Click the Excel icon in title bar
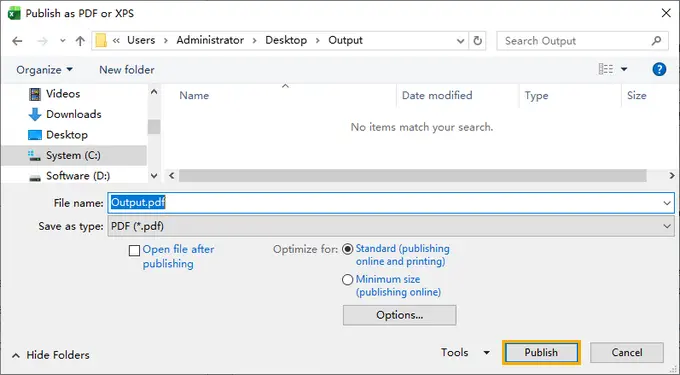Viewport: 680px width, 375px height. 14,13
